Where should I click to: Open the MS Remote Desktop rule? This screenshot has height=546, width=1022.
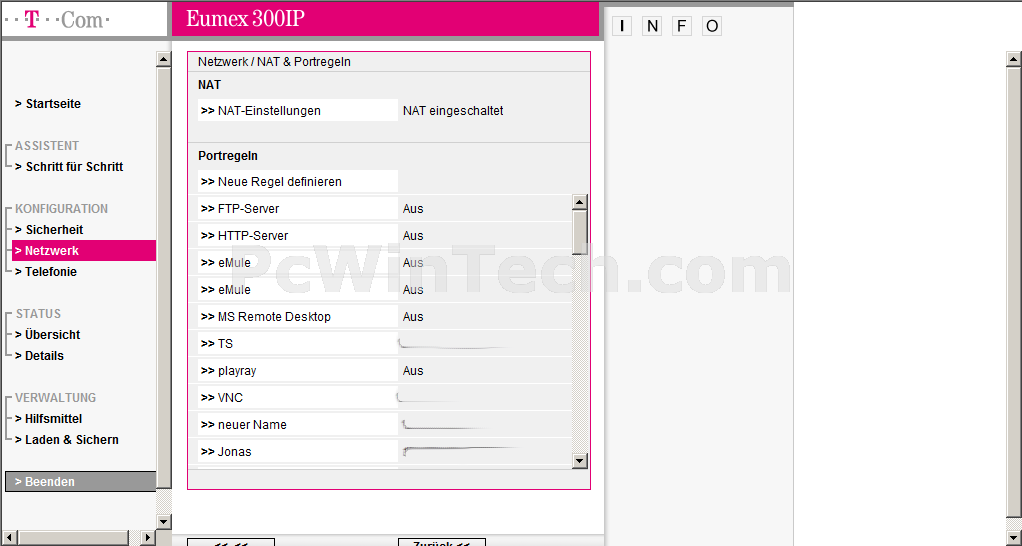pos(298,317)
